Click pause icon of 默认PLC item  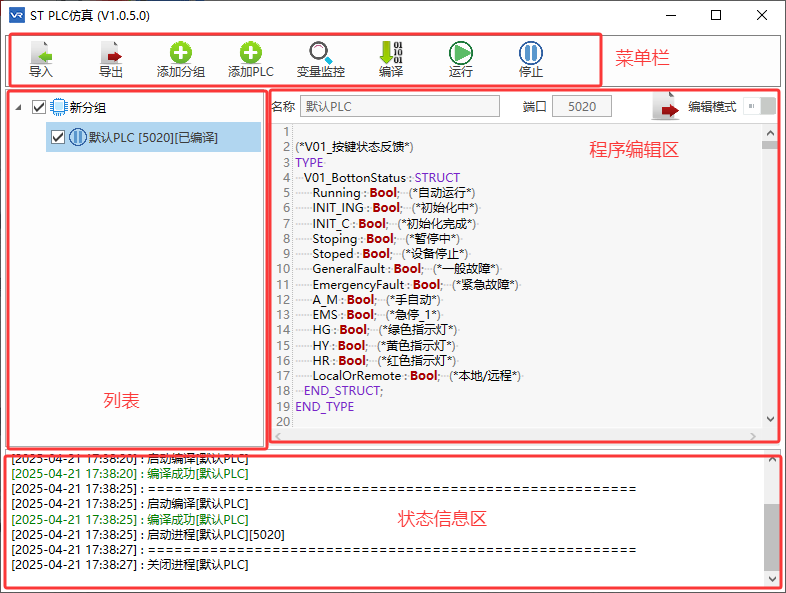[77, 137]
